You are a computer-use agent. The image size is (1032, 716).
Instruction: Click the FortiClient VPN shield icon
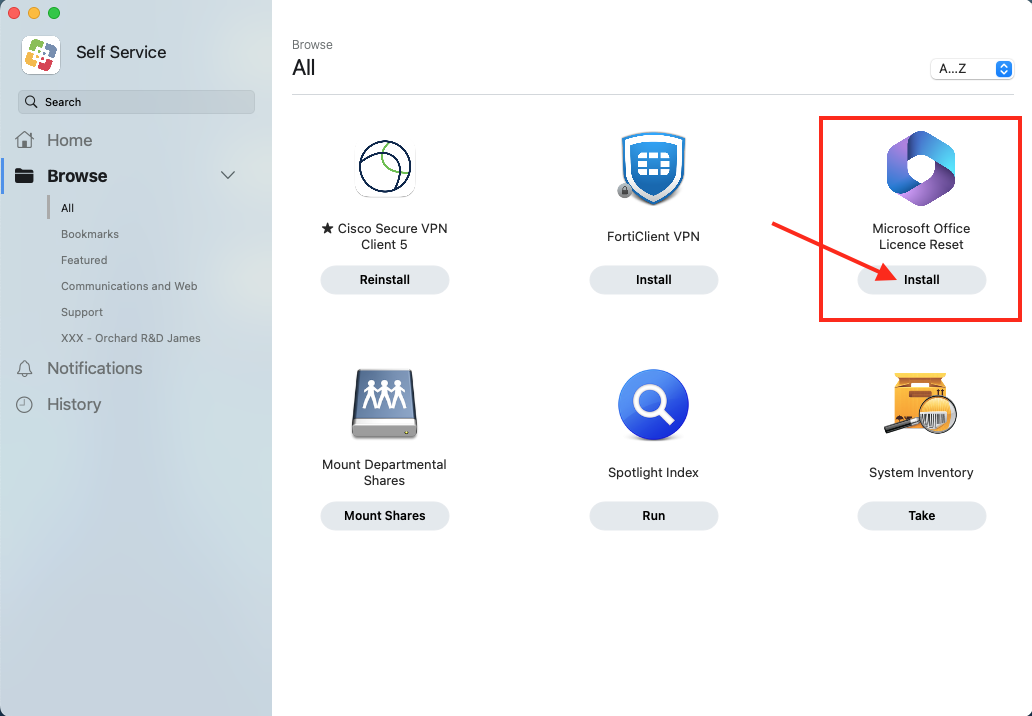point(653,167)
